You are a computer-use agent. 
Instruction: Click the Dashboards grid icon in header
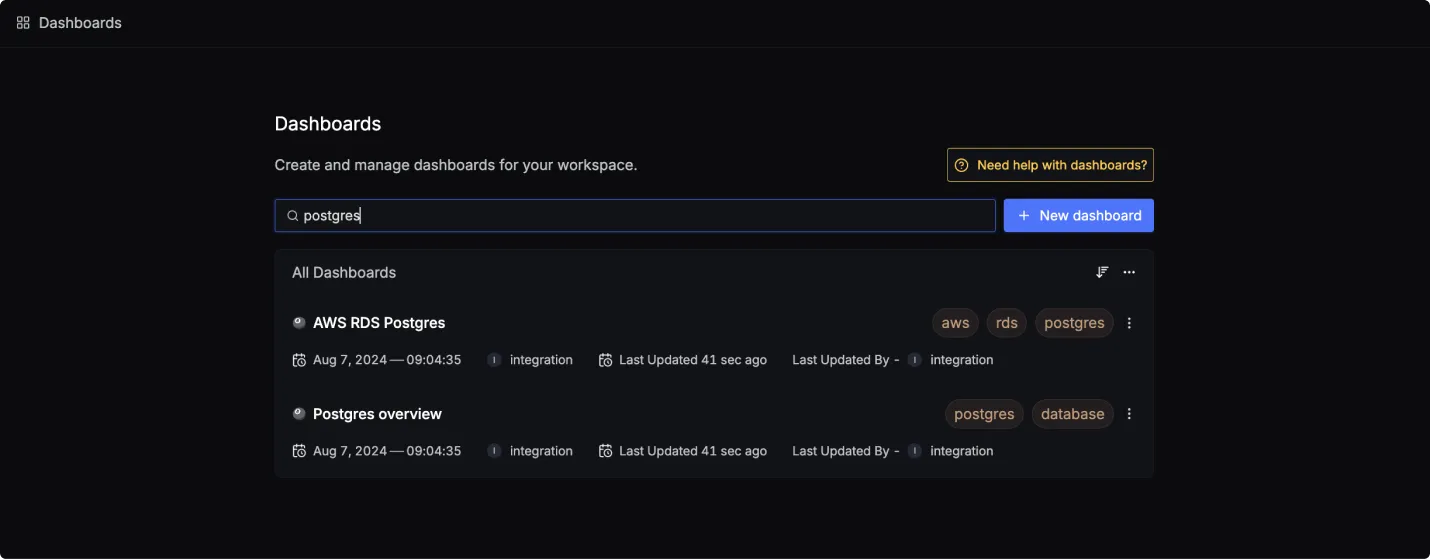pos(23,23)
